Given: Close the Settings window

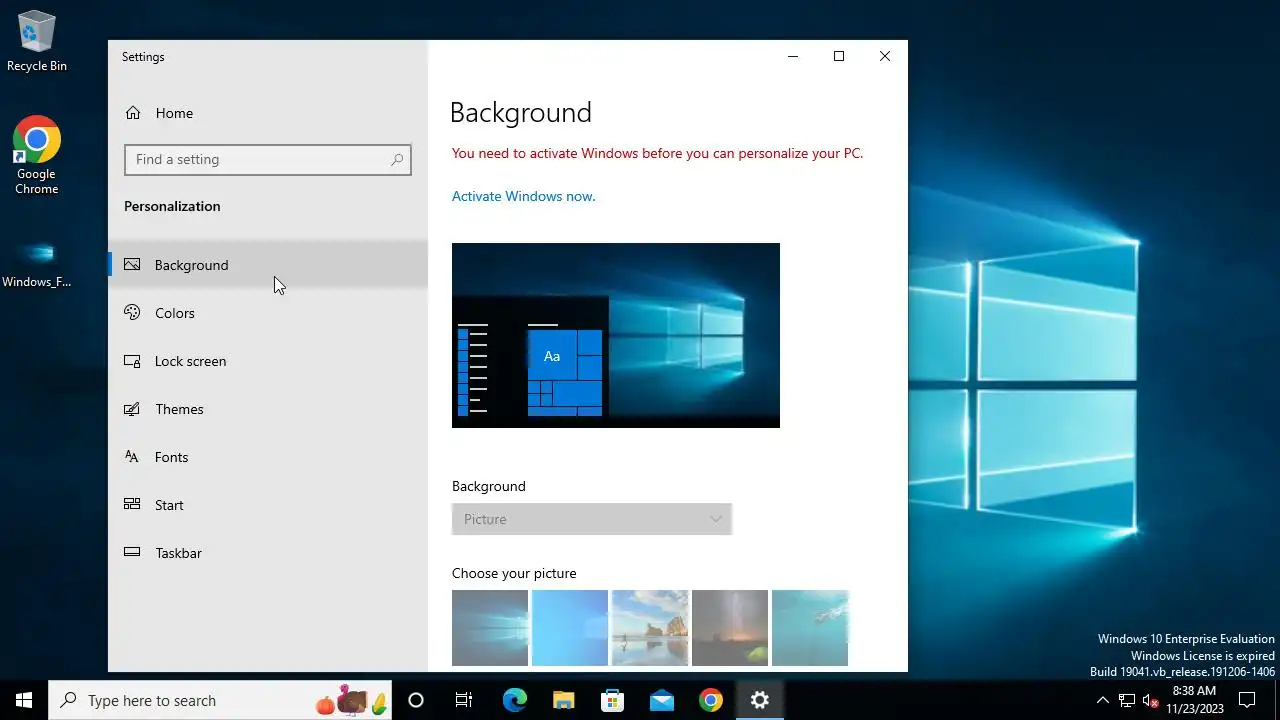Looking at the screenshot, I should (x=885, y=56).
